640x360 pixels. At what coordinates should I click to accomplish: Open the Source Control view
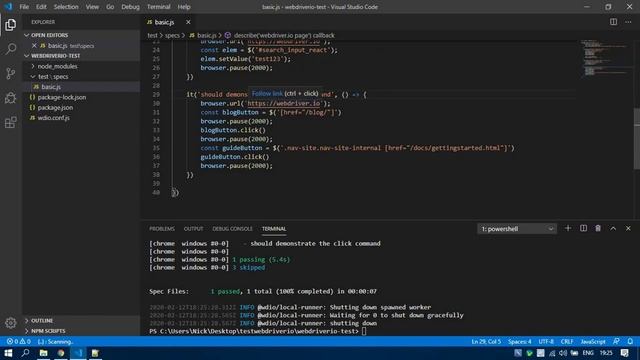(11, 73)
